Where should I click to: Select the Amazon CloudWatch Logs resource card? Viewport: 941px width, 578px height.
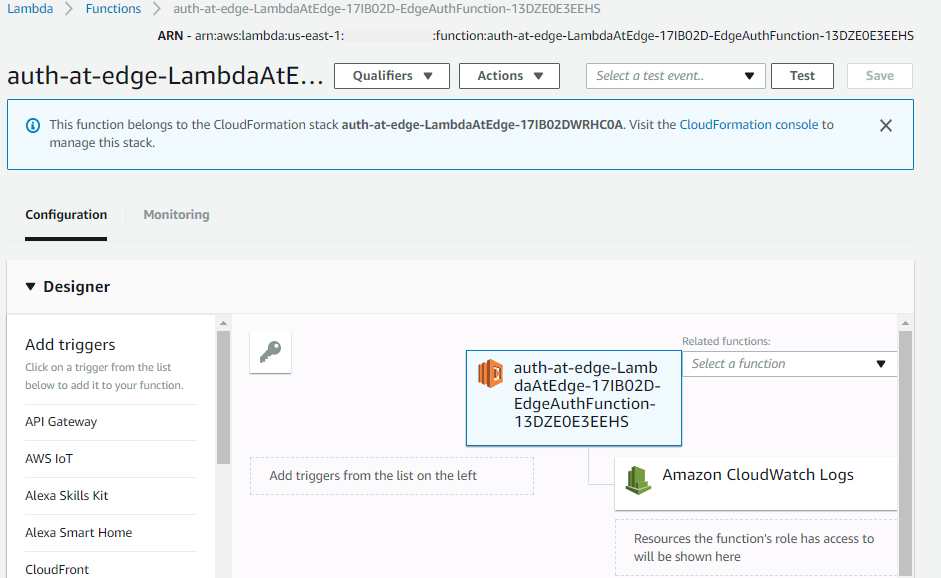[756, 484]
